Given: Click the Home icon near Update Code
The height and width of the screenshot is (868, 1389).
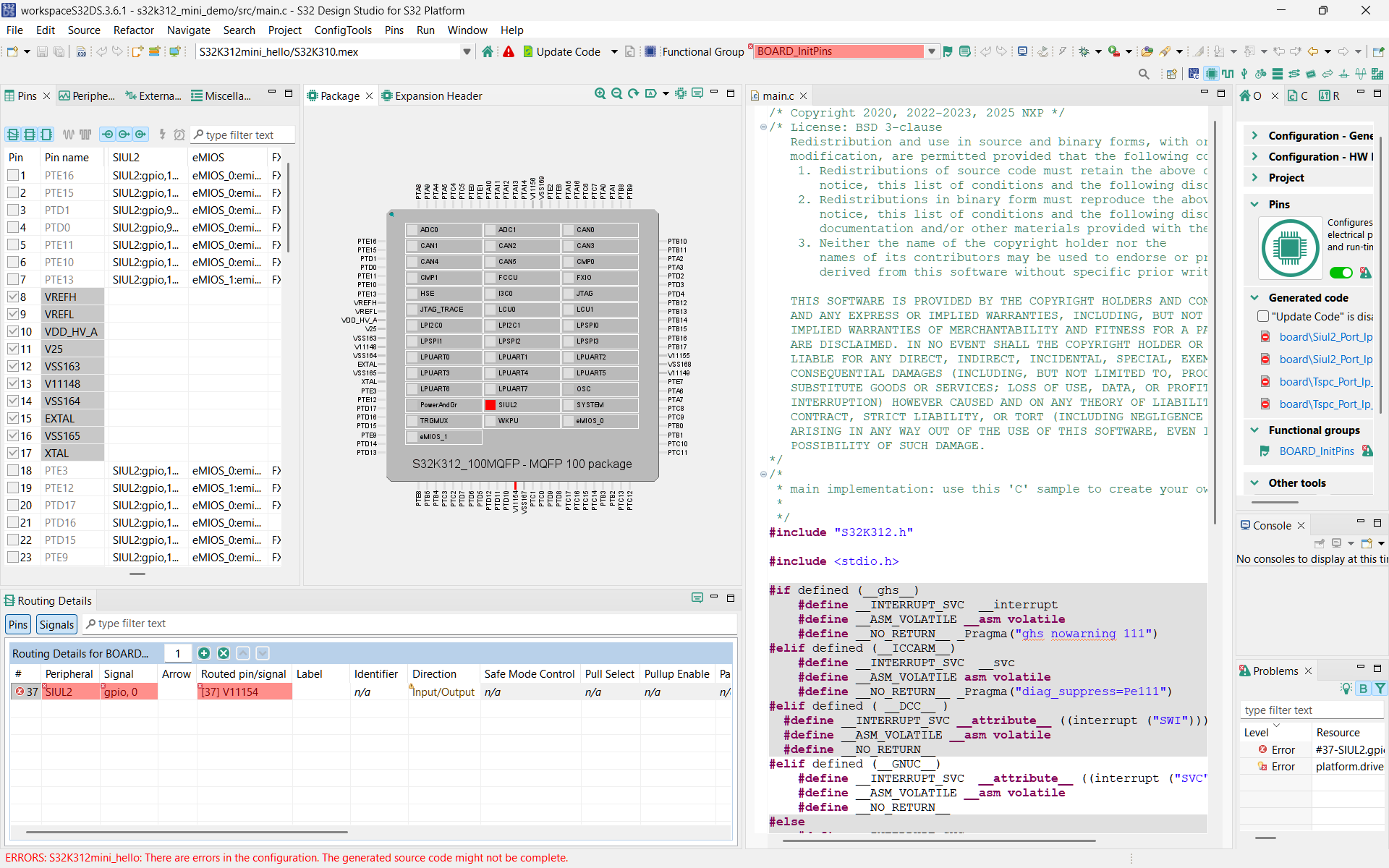Looking at the screenshot, I should (488, 51).
